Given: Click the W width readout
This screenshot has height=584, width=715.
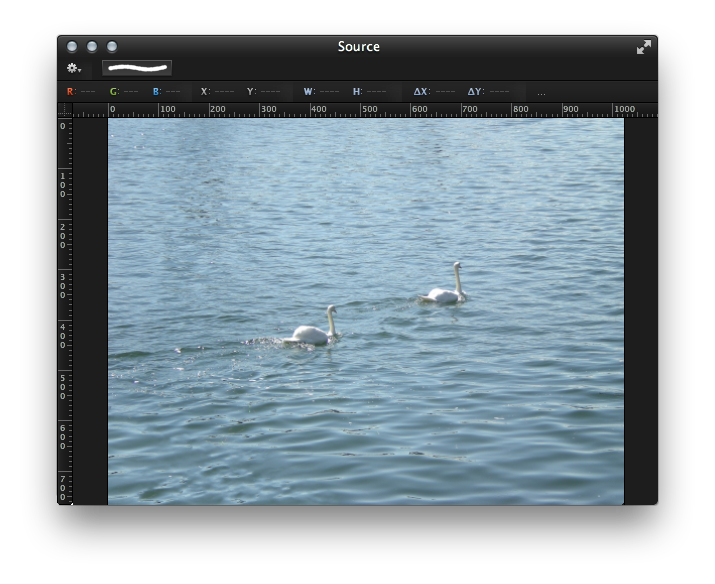Looking at the screenshot, I should [321, 92].
